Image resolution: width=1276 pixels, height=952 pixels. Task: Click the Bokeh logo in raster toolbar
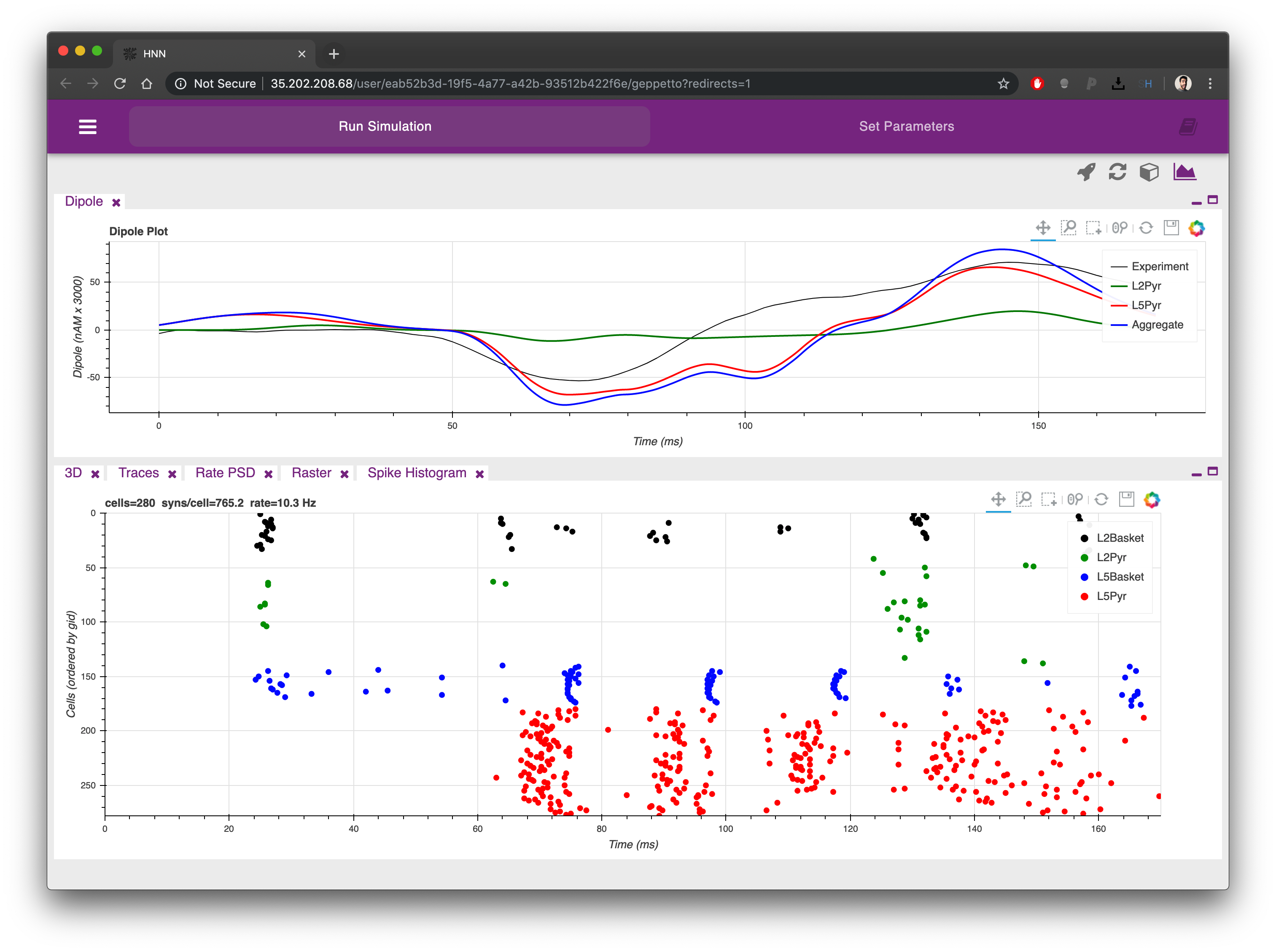(1152, 500)
